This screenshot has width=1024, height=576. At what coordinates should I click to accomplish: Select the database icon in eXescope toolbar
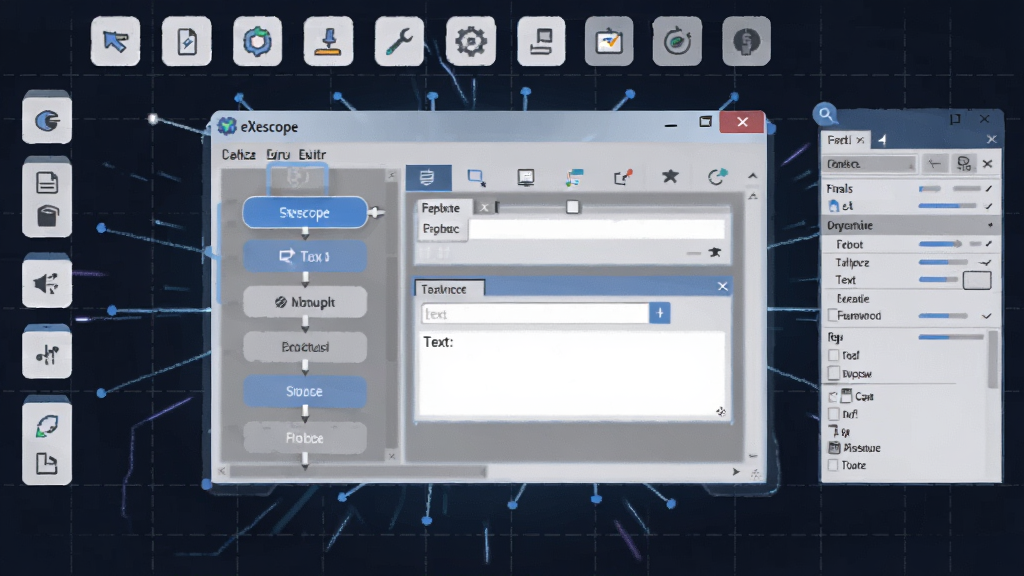coord(428,178)
